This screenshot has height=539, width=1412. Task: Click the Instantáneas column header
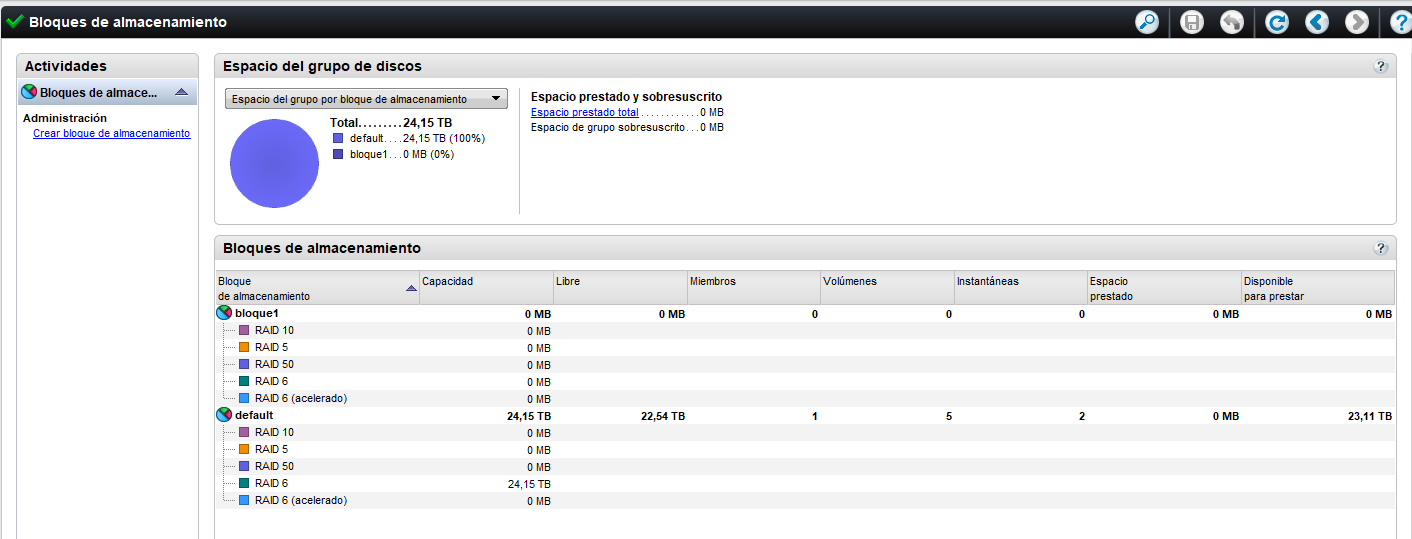pos(1021,288)
